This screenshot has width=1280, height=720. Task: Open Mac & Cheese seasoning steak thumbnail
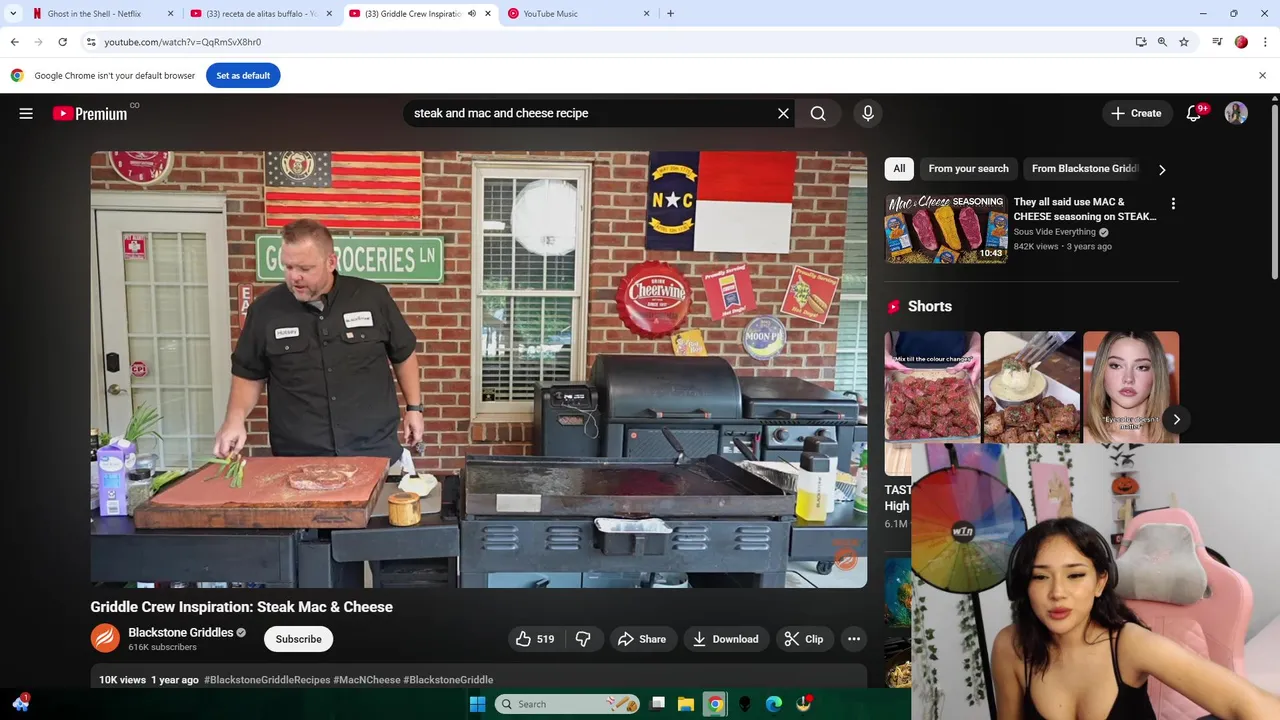946,228
